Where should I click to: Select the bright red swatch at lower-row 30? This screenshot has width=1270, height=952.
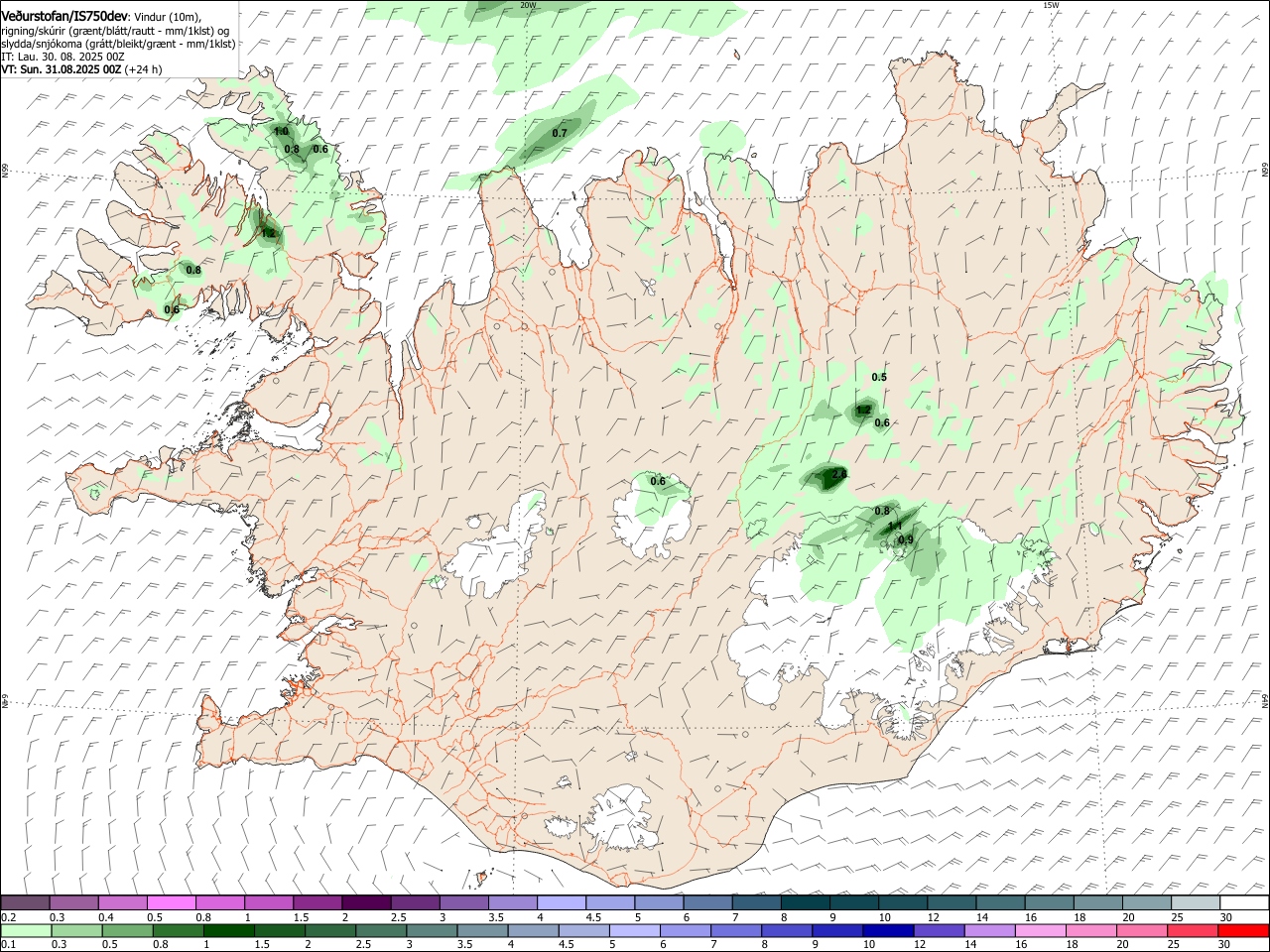coord(1242,930)
